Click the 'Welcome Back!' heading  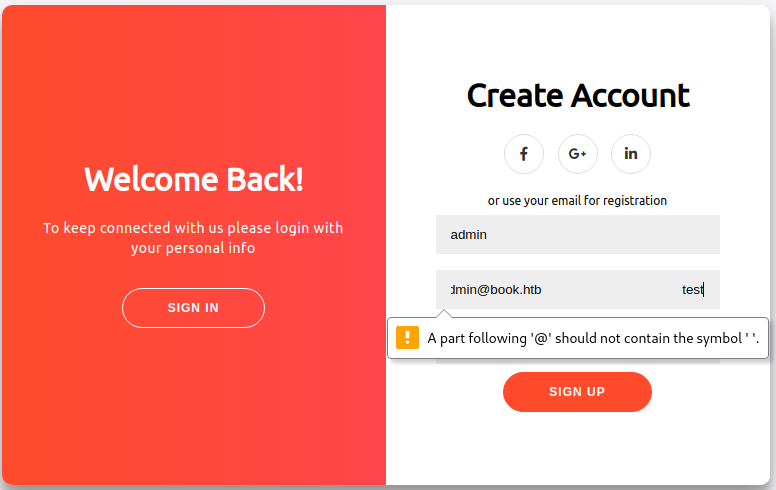click(193, 180)
